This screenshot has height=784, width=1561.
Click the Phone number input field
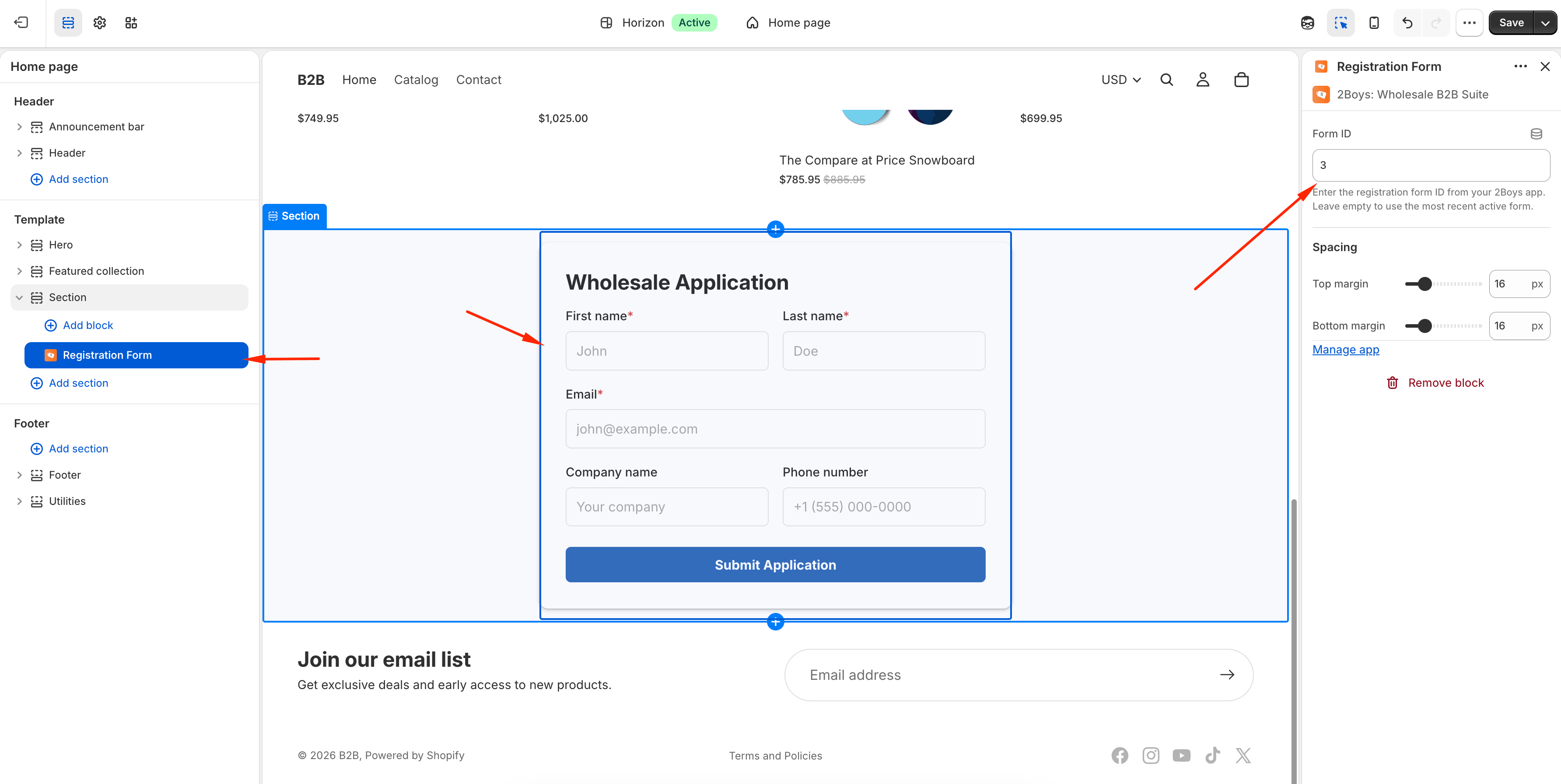(883, 507)
